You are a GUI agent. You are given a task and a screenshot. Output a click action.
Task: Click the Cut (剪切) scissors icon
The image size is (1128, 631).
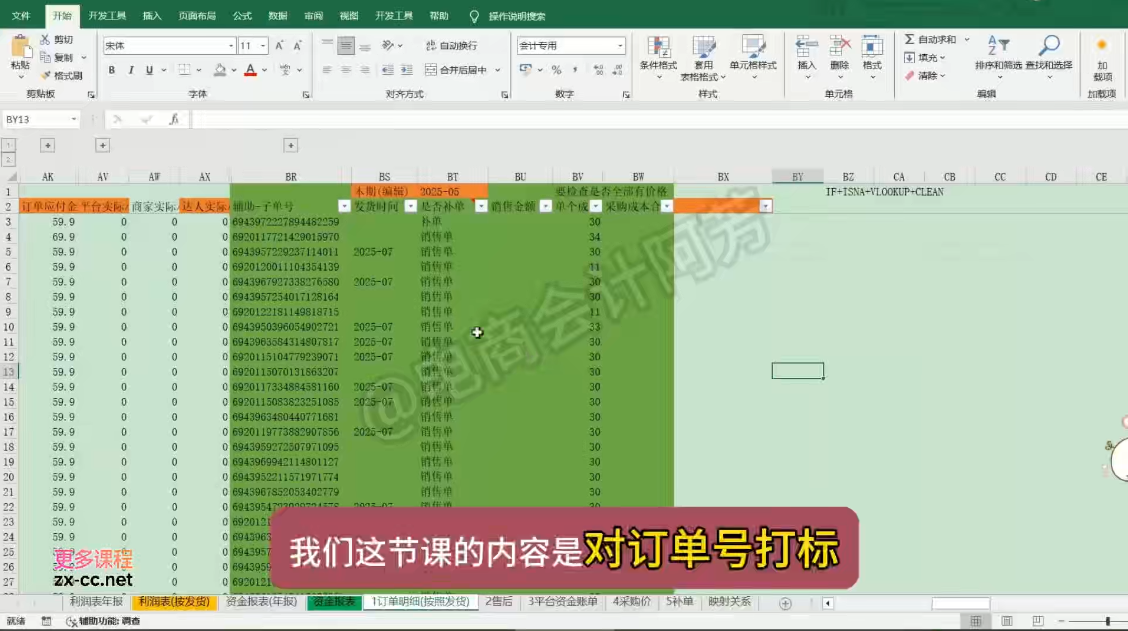tap(46, 39)
